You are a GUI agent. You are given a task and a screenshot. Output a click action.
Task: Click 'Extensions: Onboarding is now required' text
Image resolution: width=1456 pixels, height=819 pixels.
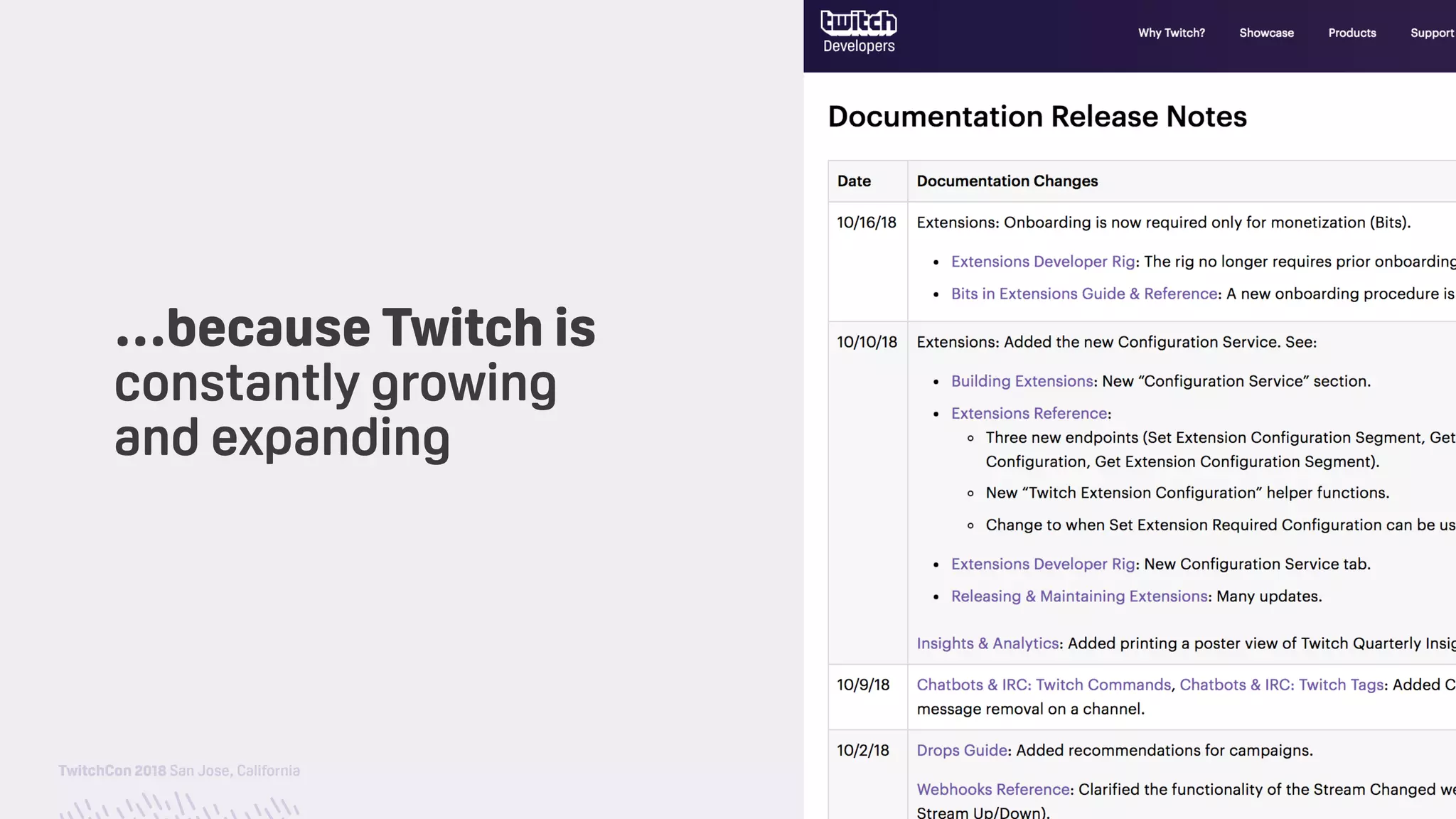[x=1164, y=223]
